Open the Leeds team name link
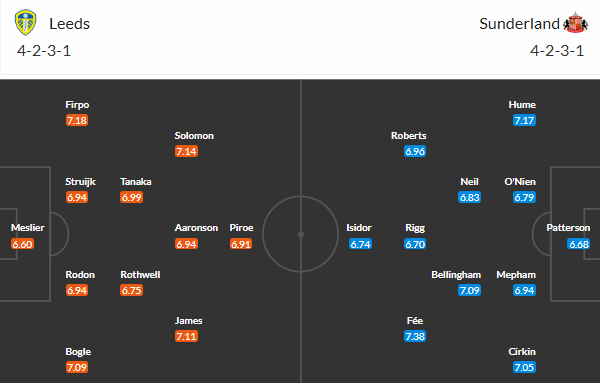Viewport: 600px width, 383px height. click(x=69, y=24)
